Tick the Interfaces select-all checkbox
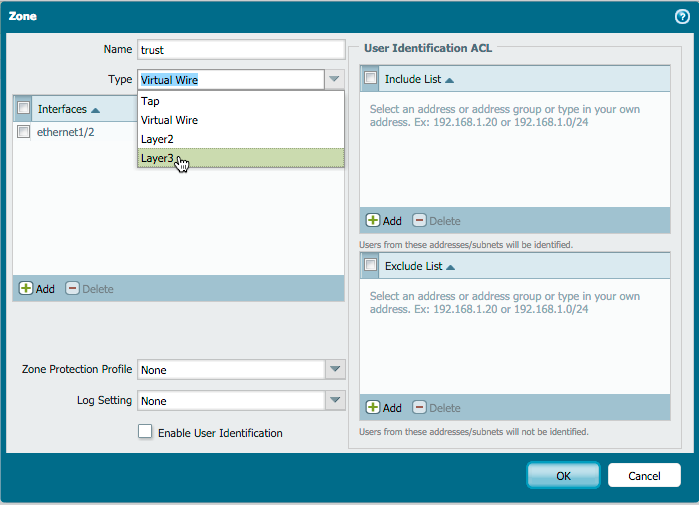 (x=23, y=108)
